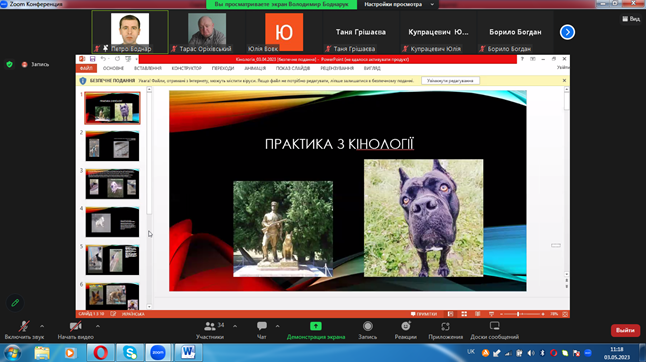
Task: Open Zoom Apps (Приложения)
Action: pyautogui.click(x=445, y=330)
